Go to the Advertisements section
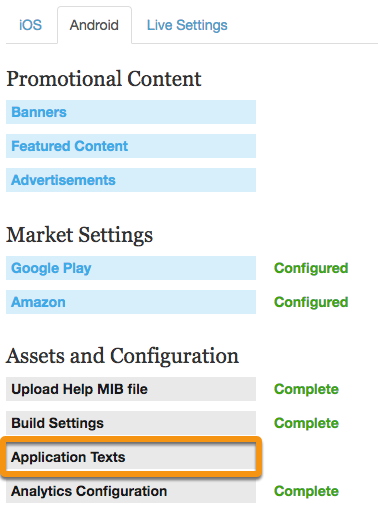The image size is (378, 520). 131,180
